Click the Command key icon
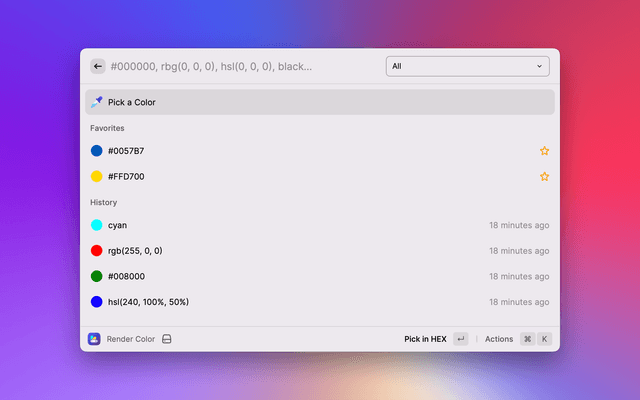The height and width of the screenshot is (400, 640). [x=527, y=339]
